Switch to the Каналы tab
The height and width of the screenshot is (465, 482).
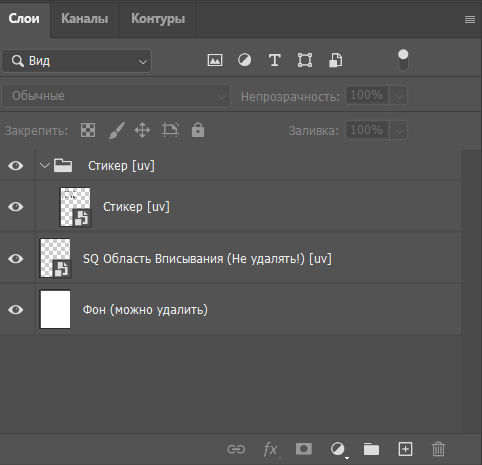(85, 19)
